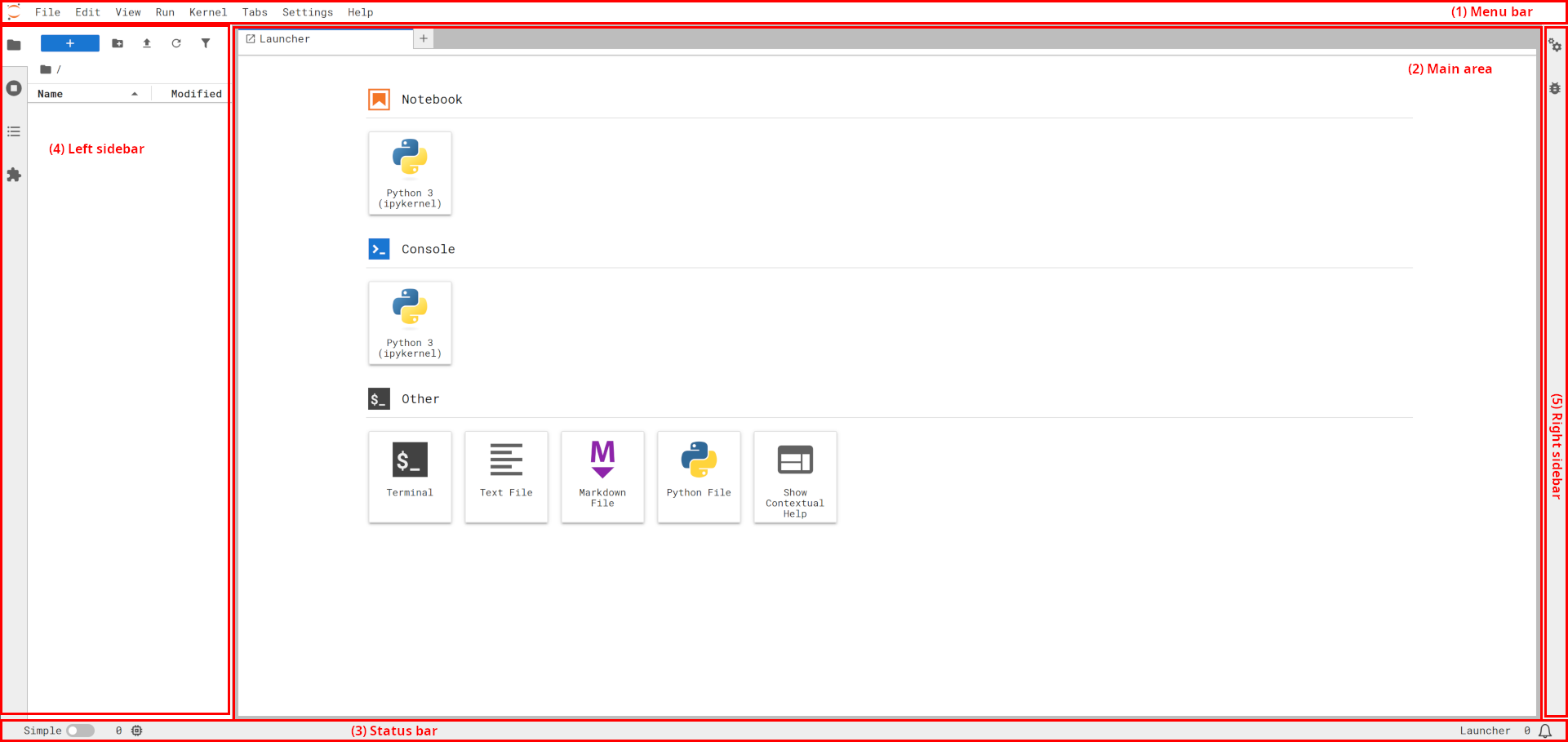
Task: Upload files into the workspace
Action: [147, 43]
